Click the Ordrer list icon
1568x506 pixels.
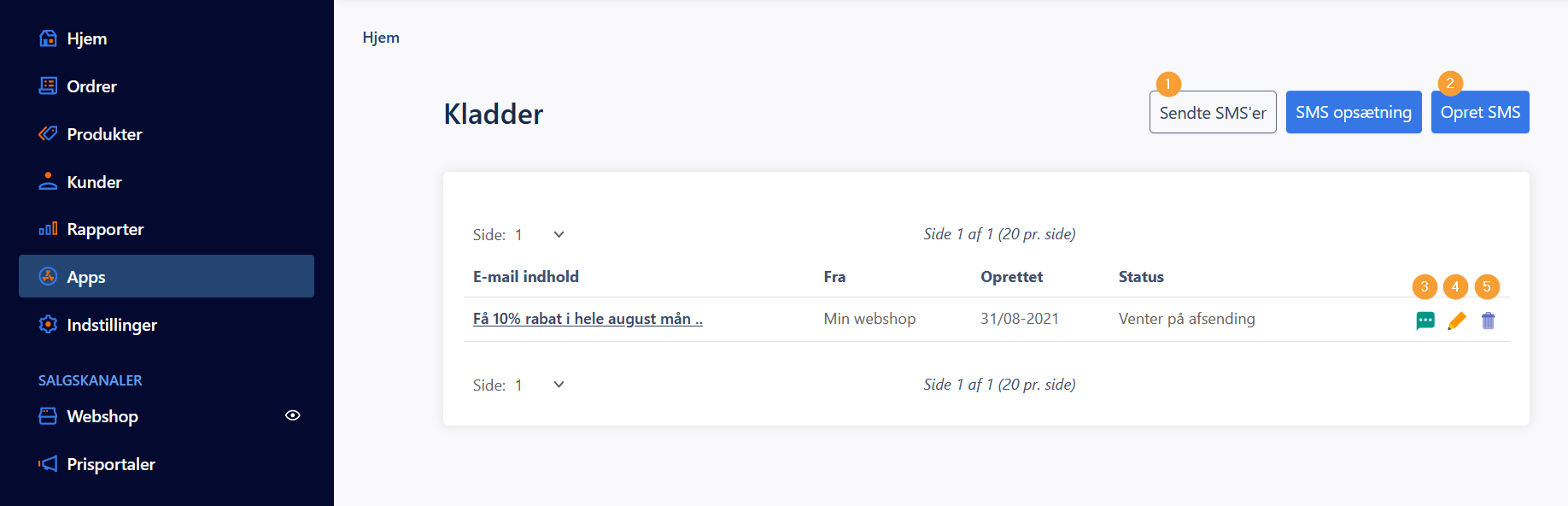[x=48, y=85]
